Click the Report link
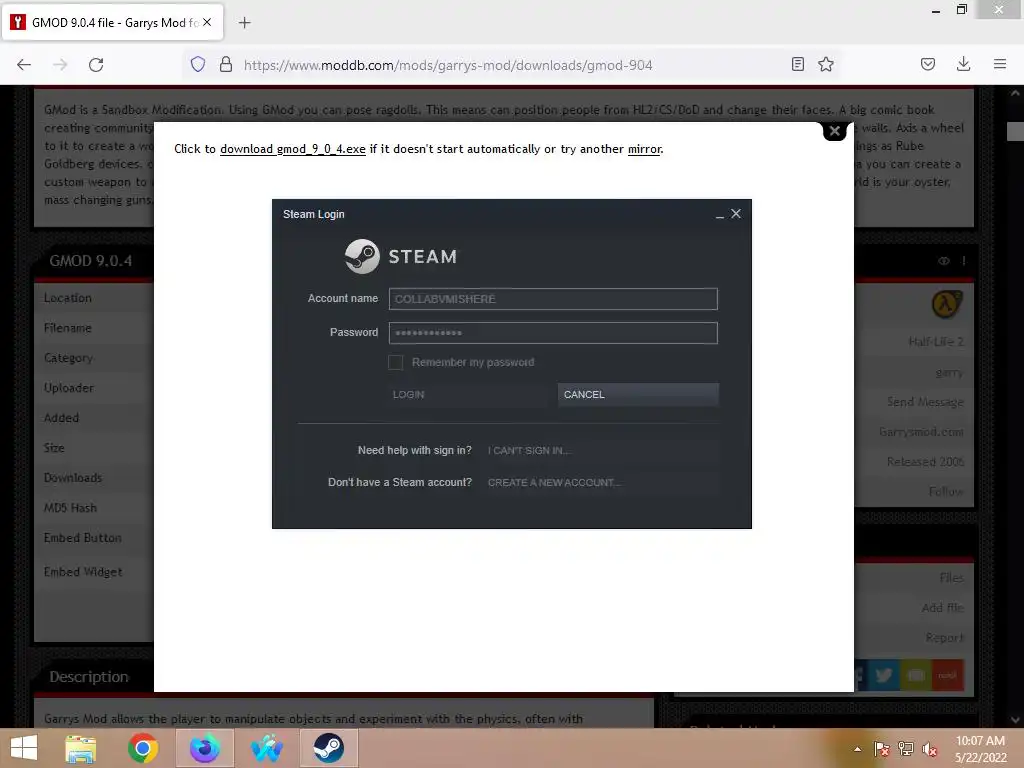Screen dimensions: 1024x768 (944, 637)
